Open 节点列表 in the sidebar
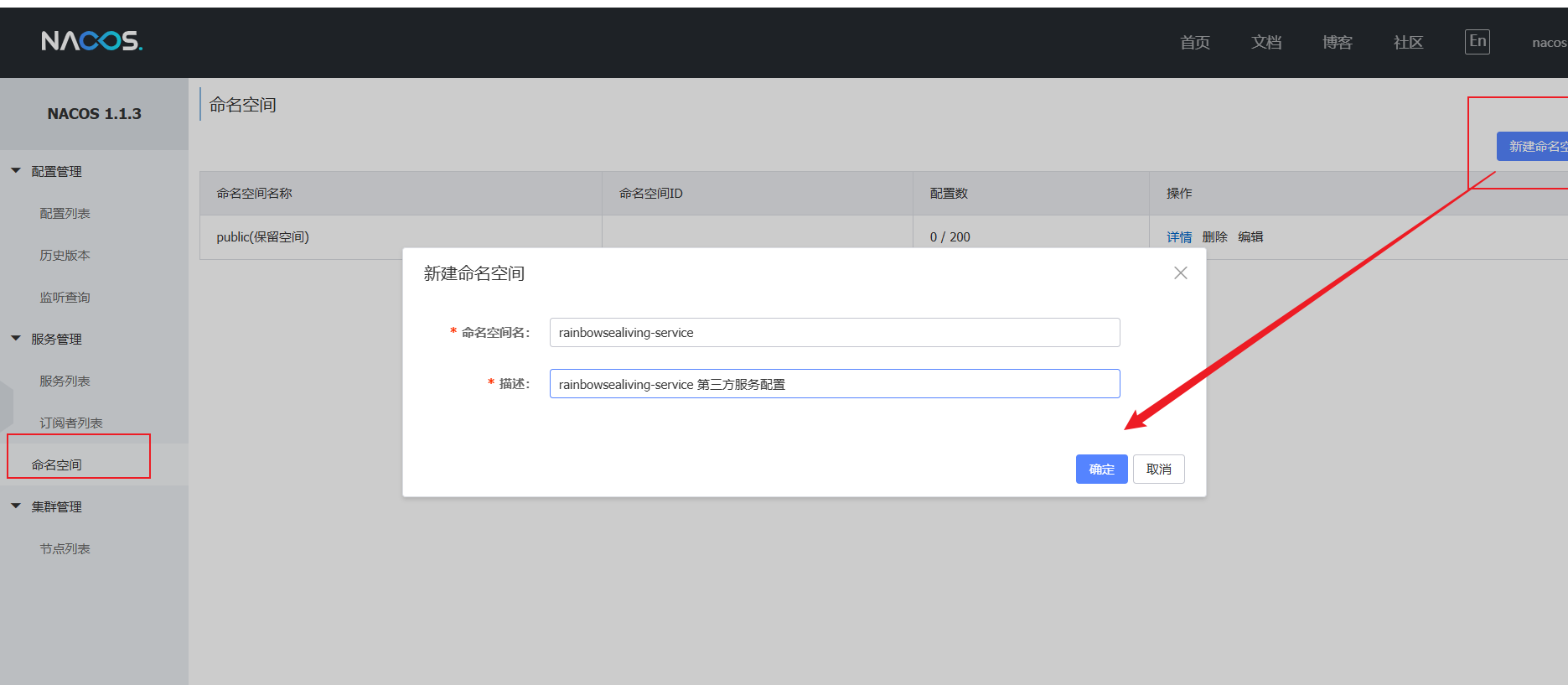Screen dimensions: 1568x685 [65, 548]
